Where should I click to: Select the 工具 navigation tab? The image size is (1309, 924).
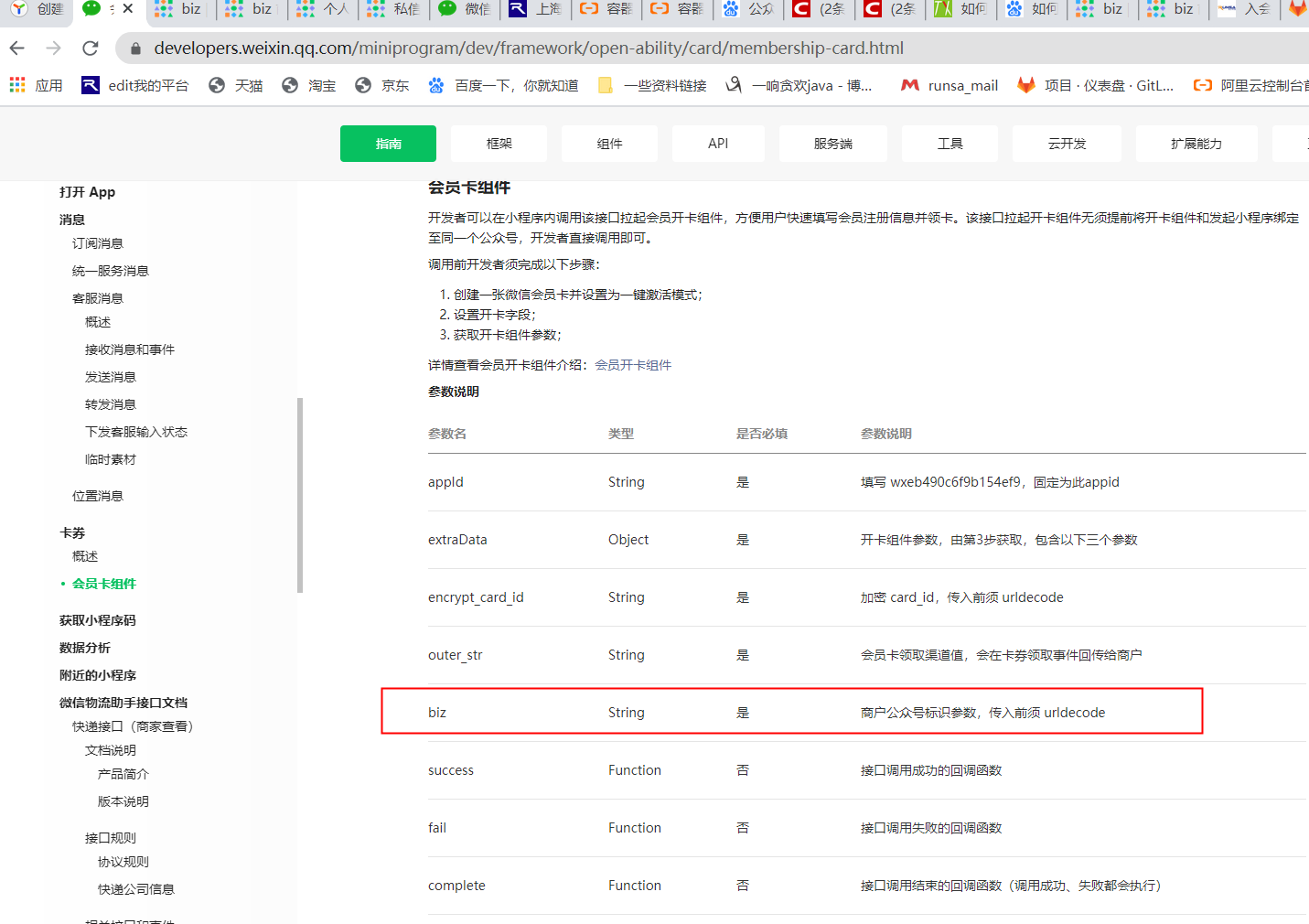point(950,144)
